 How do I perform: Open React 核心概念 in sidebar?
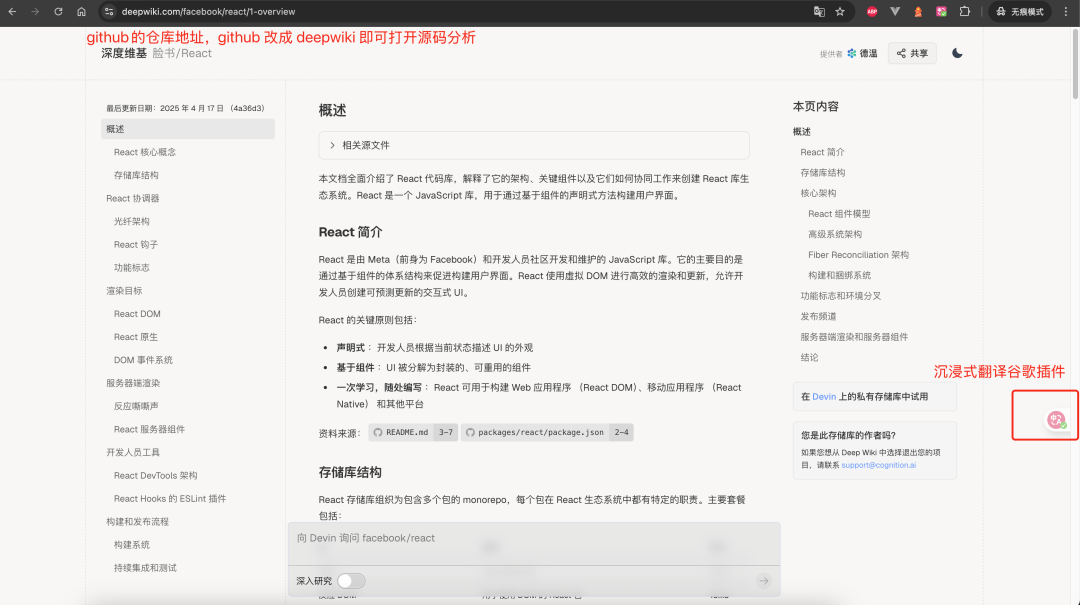(x=145, y=152)
